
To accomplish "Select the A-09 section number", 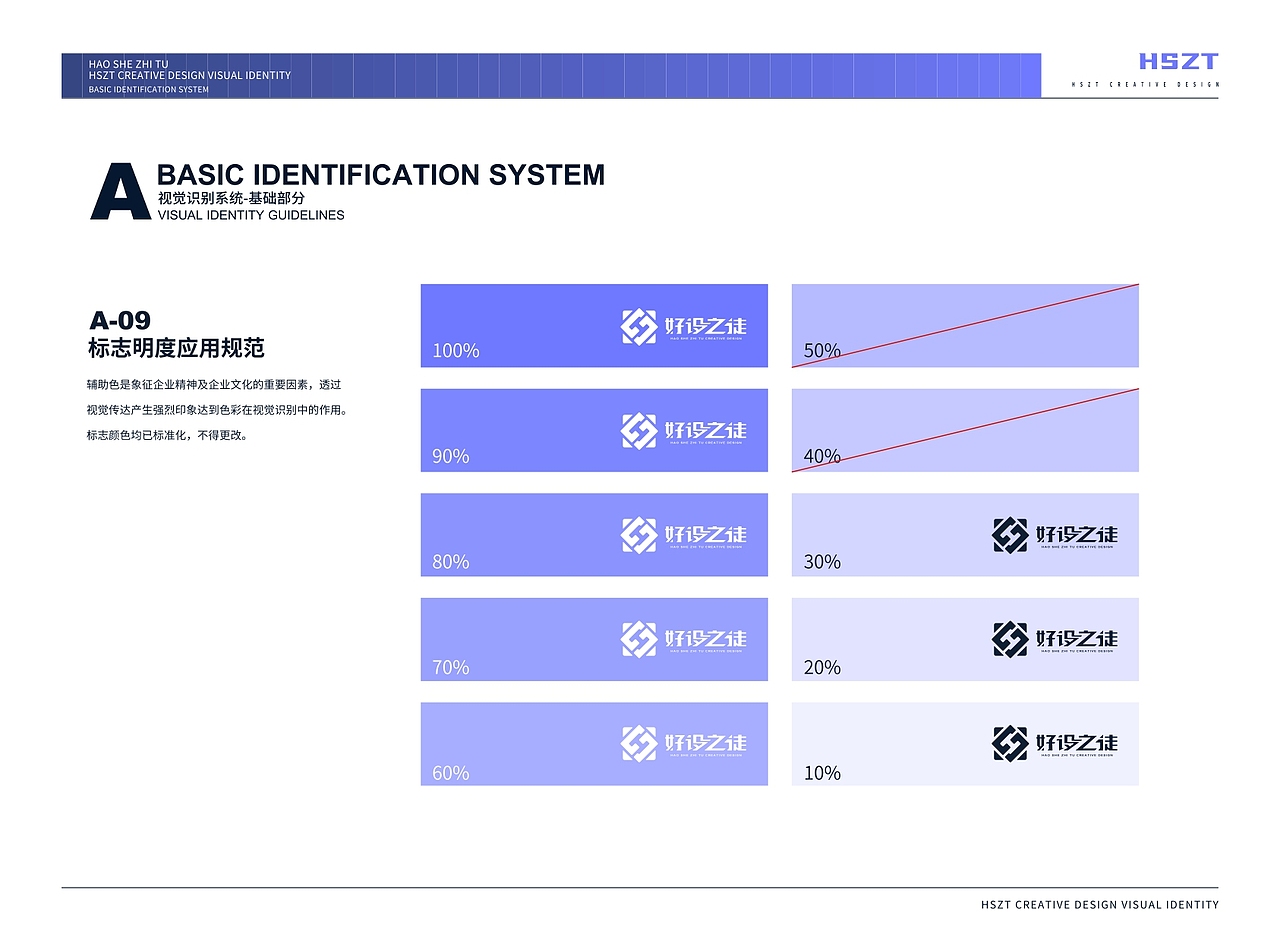I will coord(120,321).
